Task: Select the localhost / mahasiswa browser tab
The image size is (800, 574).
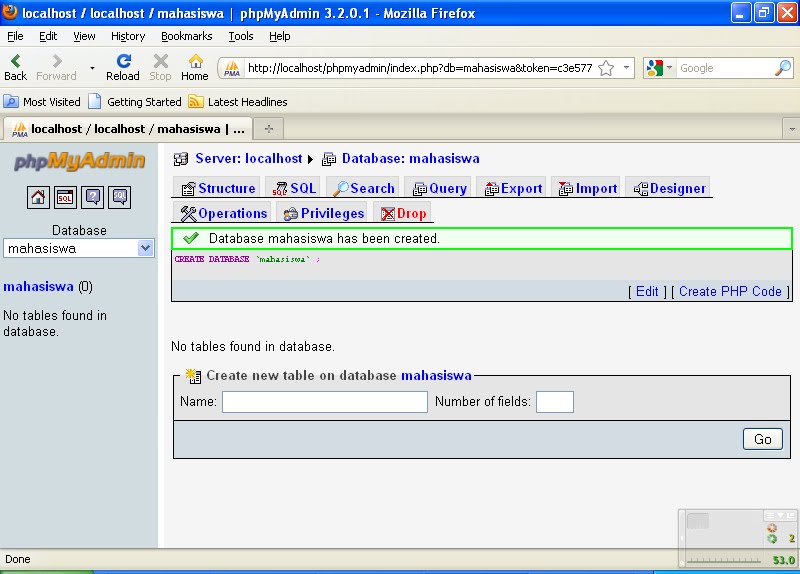Action: 128,129
